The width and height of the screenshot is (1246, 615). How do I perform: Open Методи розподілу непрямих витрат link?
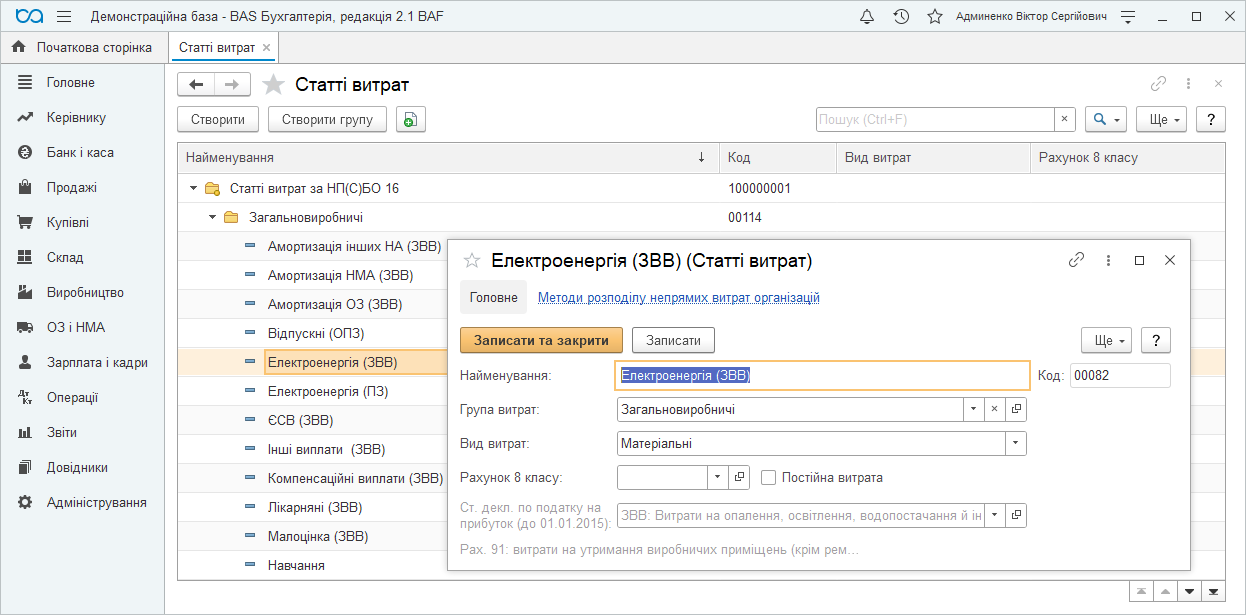(678, 297)
